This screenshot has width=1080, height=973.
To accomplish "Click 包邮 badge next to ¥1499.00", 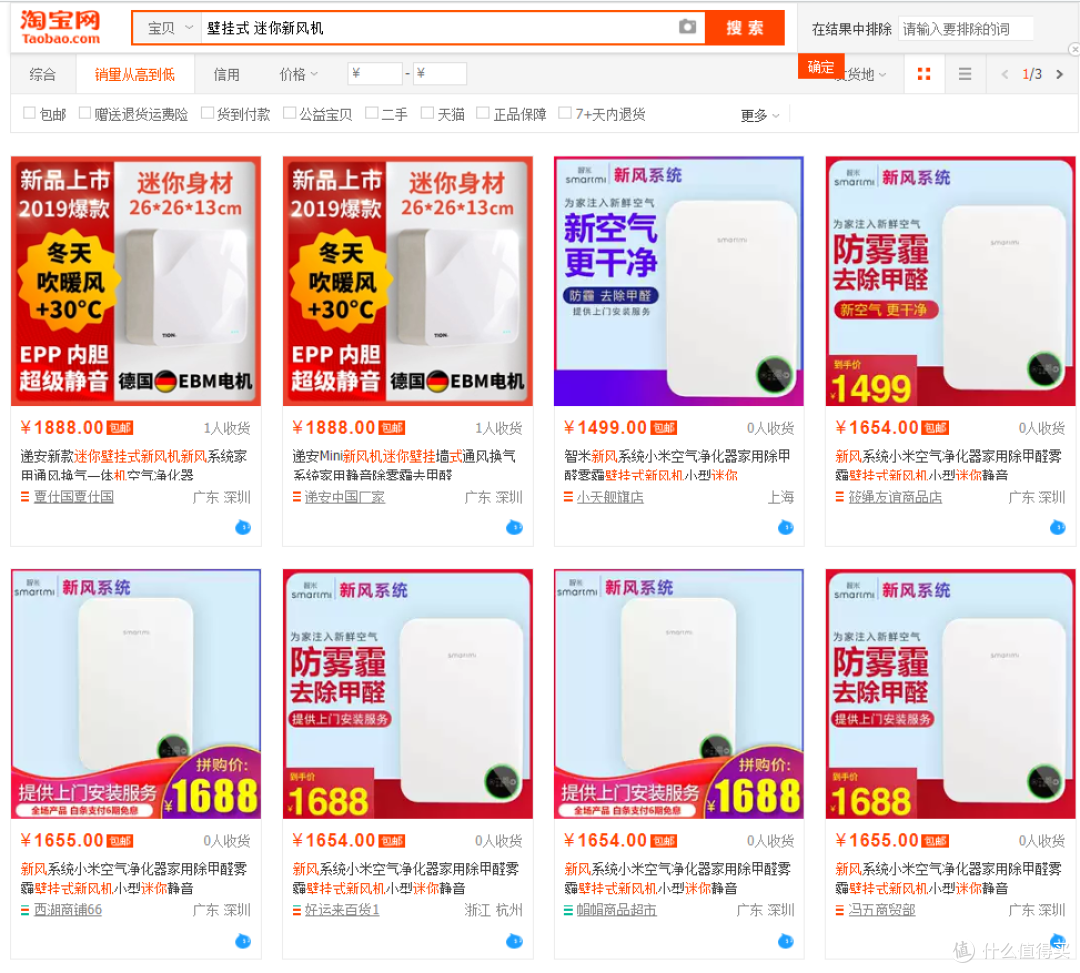I will point(664,428).
